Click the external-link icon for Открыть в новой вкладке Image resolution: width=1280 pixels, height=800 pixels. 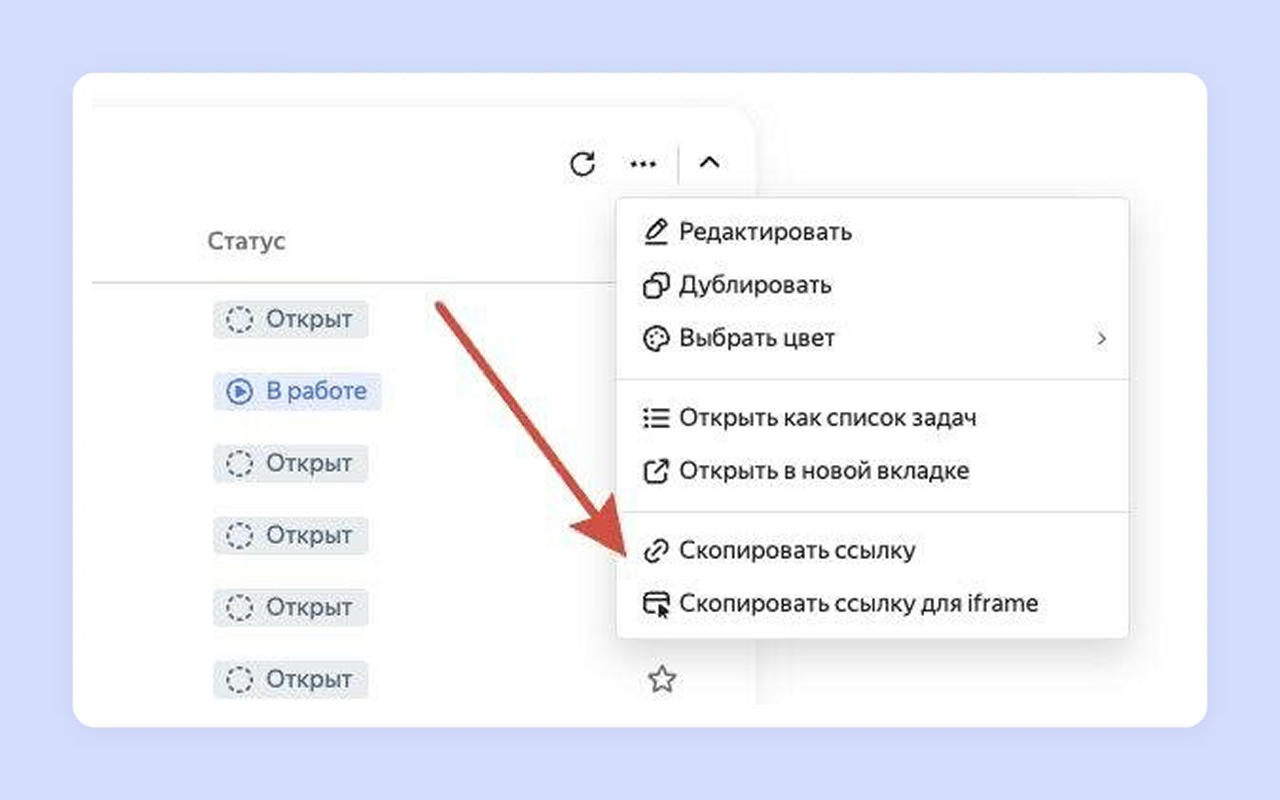click(x=655, y=471)
